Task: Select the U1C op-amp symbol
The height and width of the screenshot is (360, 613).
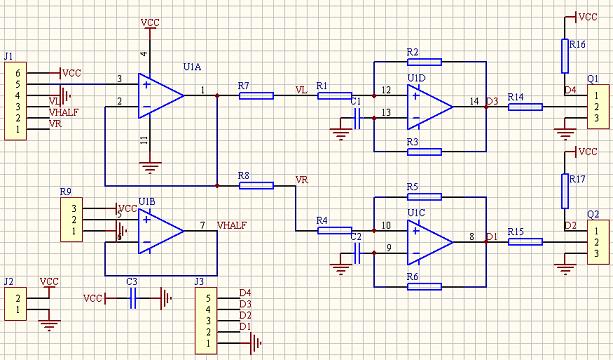Action: click(430, 242)
